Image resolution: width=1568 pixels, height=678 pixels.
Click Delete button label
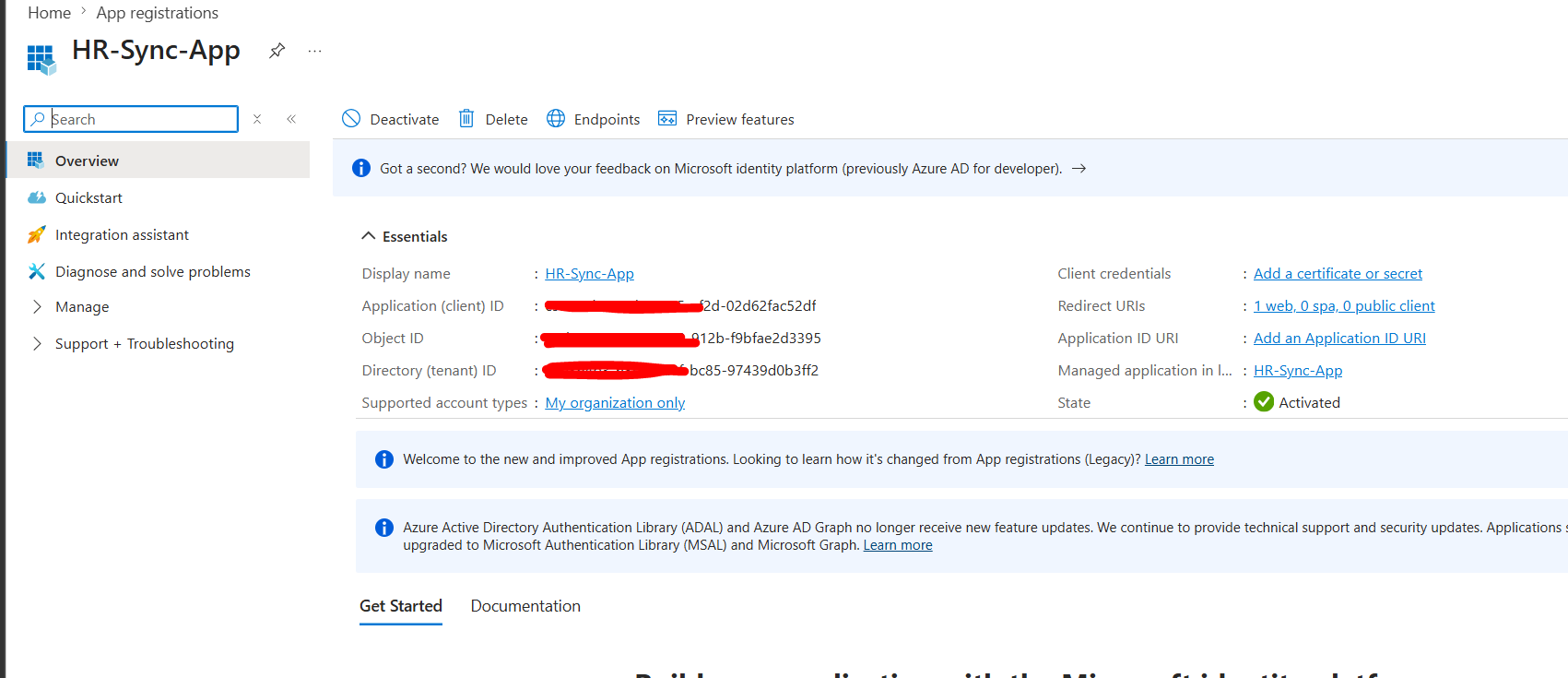point(507,119)
